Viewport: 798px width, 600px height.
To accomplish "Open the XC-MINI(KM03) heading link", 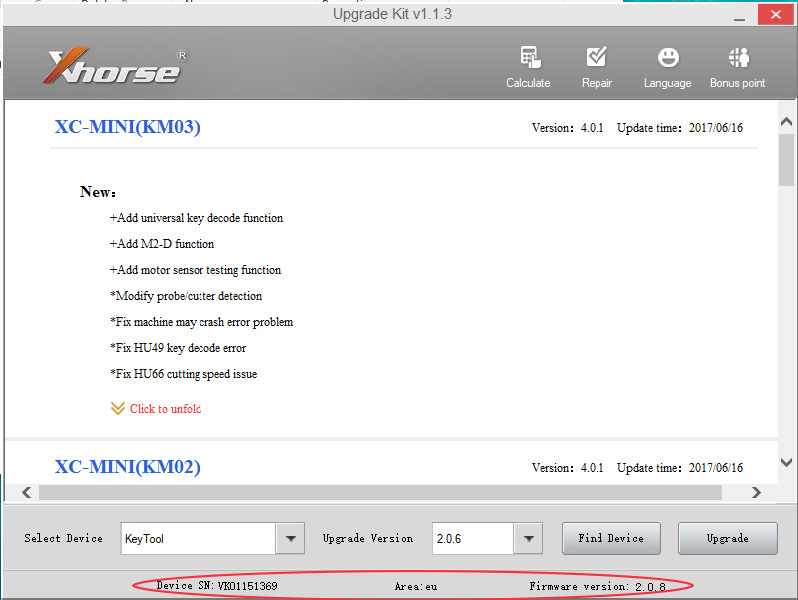I will [x=127, y=127].
